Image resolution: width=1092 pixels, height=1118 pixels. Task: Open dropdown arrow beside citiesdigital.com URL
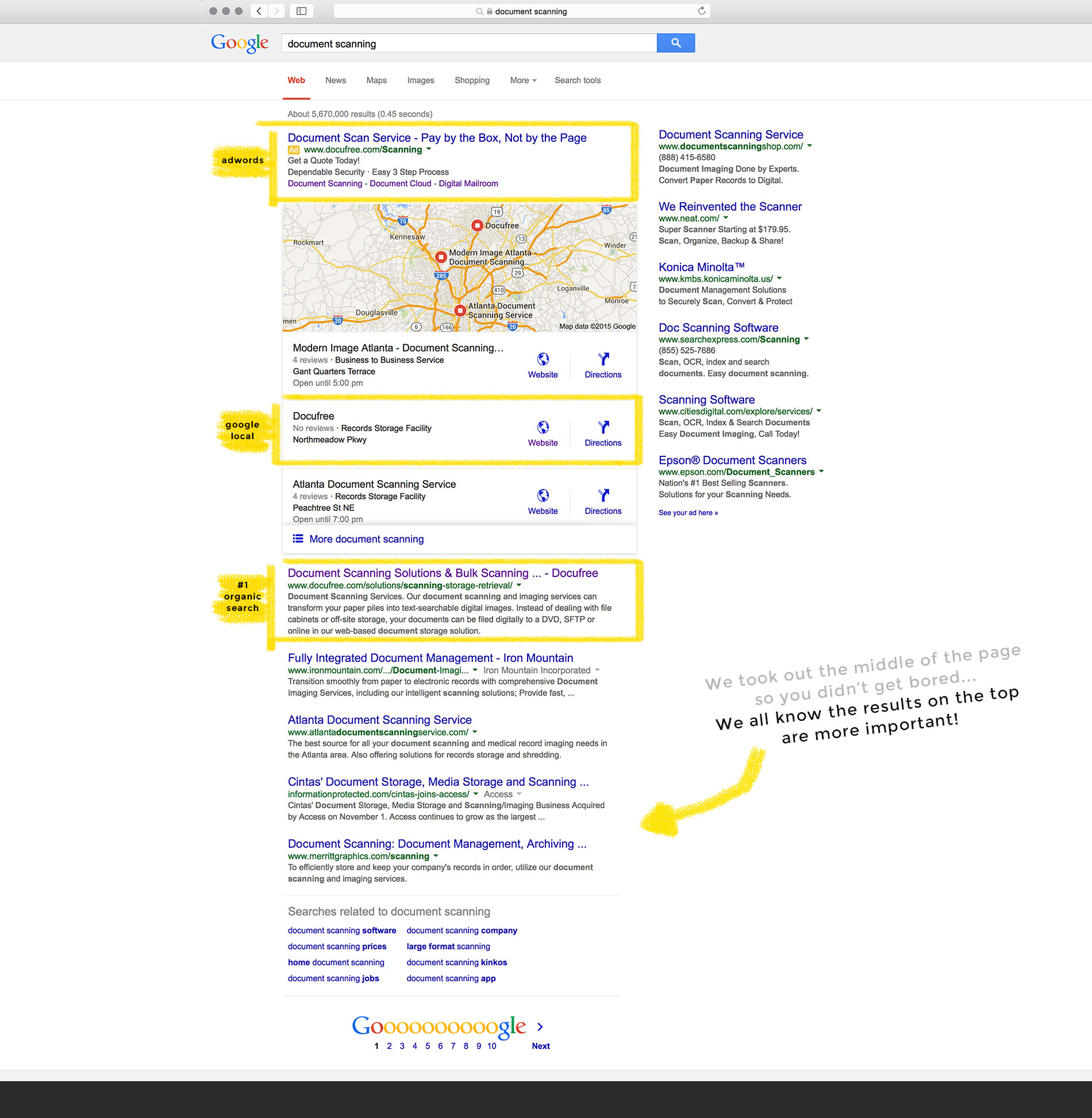click(819, 410)
